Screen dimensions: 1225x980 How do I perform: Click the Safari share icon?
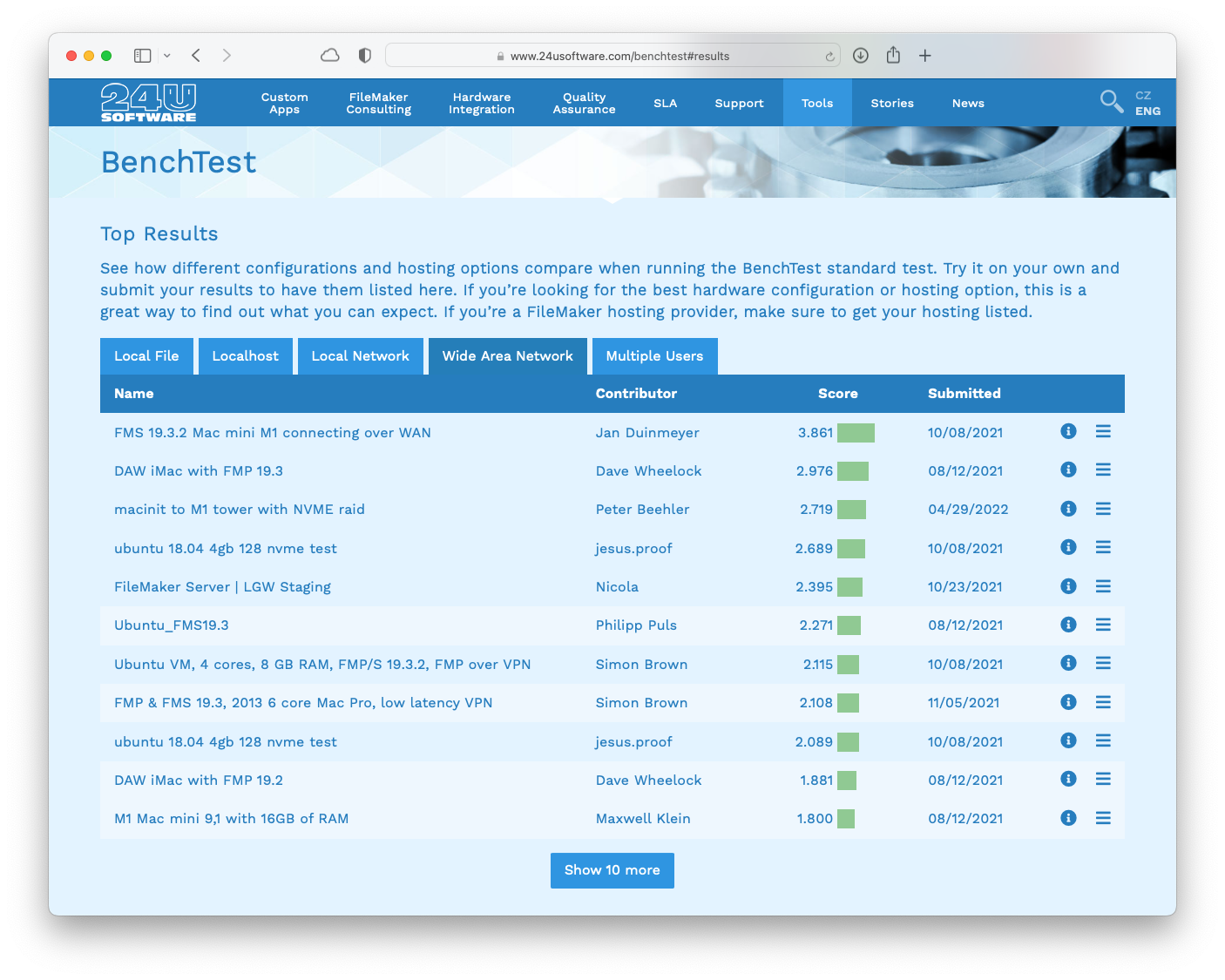[893, 55]
